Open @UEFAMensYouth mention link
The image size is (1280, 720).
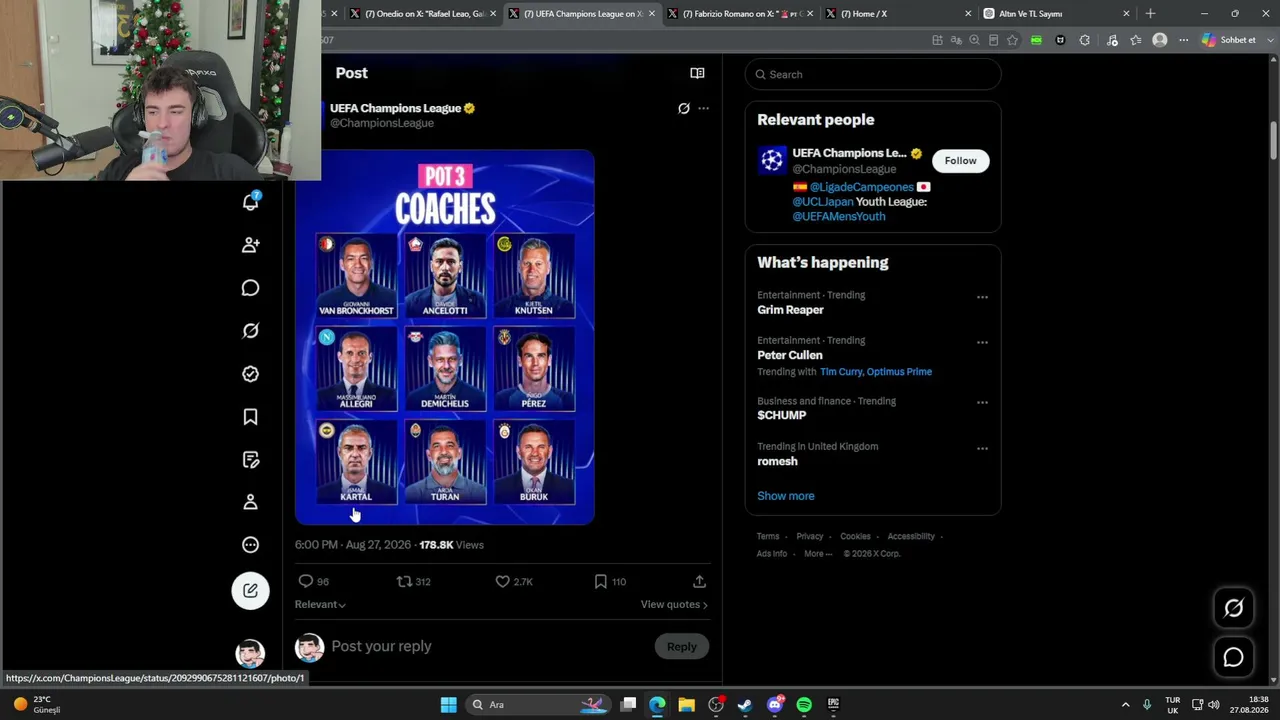pyautogui.click(x=839, y=216)
